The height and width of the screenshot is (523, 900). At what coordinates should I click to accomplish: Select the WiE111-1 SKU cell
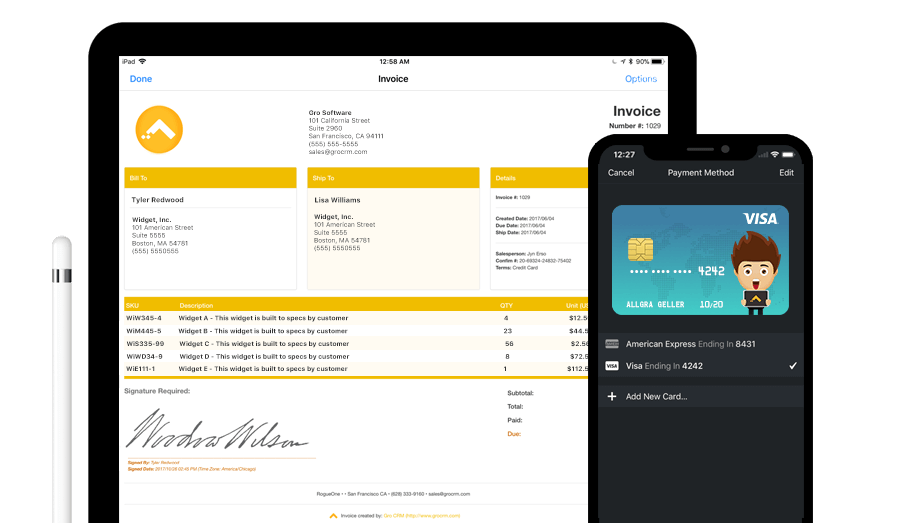click(x=141, y=369)
